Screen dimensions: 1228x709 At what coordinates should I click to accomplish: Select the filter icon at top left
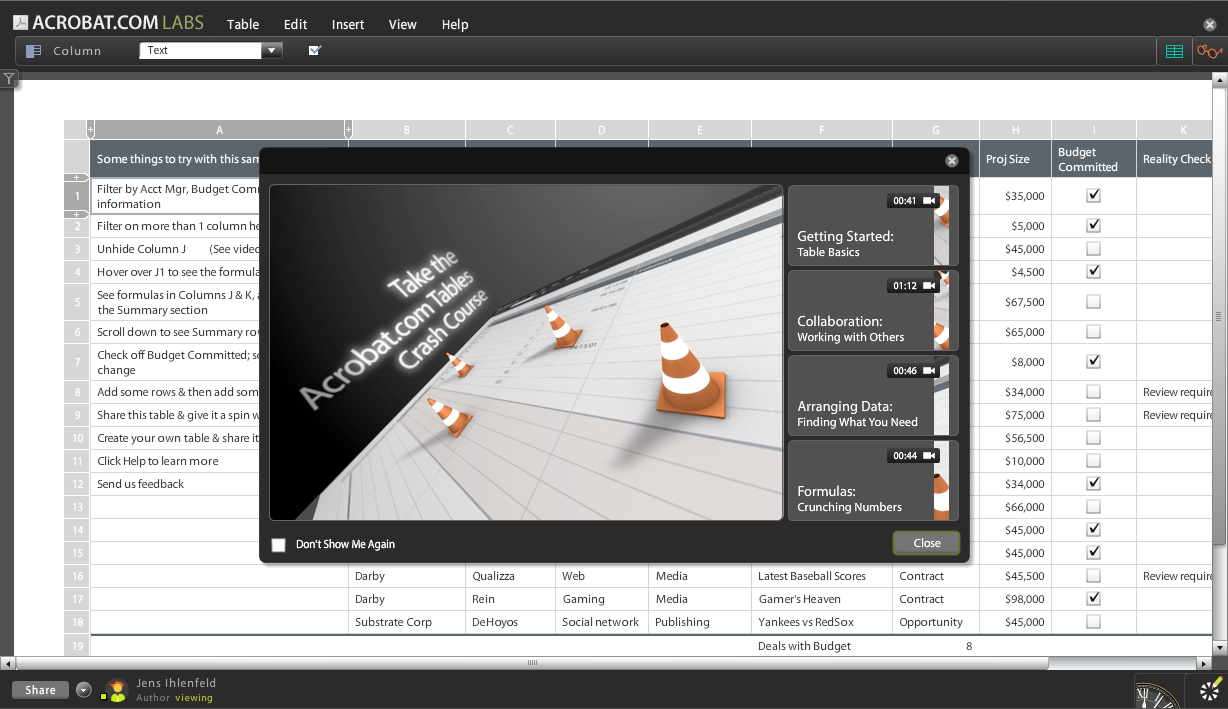(x=9, y=78)
